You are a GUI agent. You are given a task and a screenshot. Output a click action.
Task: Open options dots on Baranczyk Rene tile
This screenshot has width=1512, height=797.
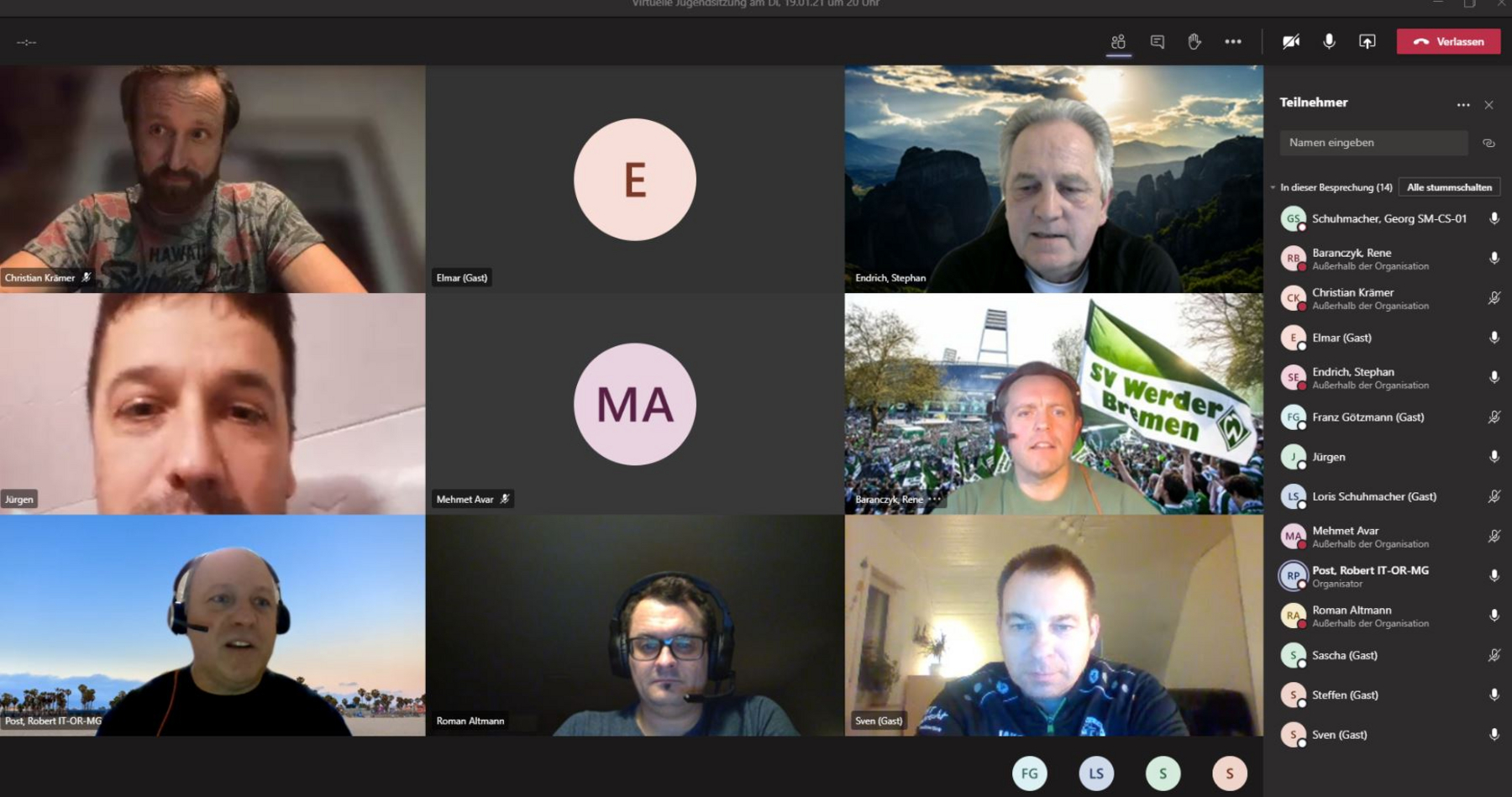(x=935, y=500)
